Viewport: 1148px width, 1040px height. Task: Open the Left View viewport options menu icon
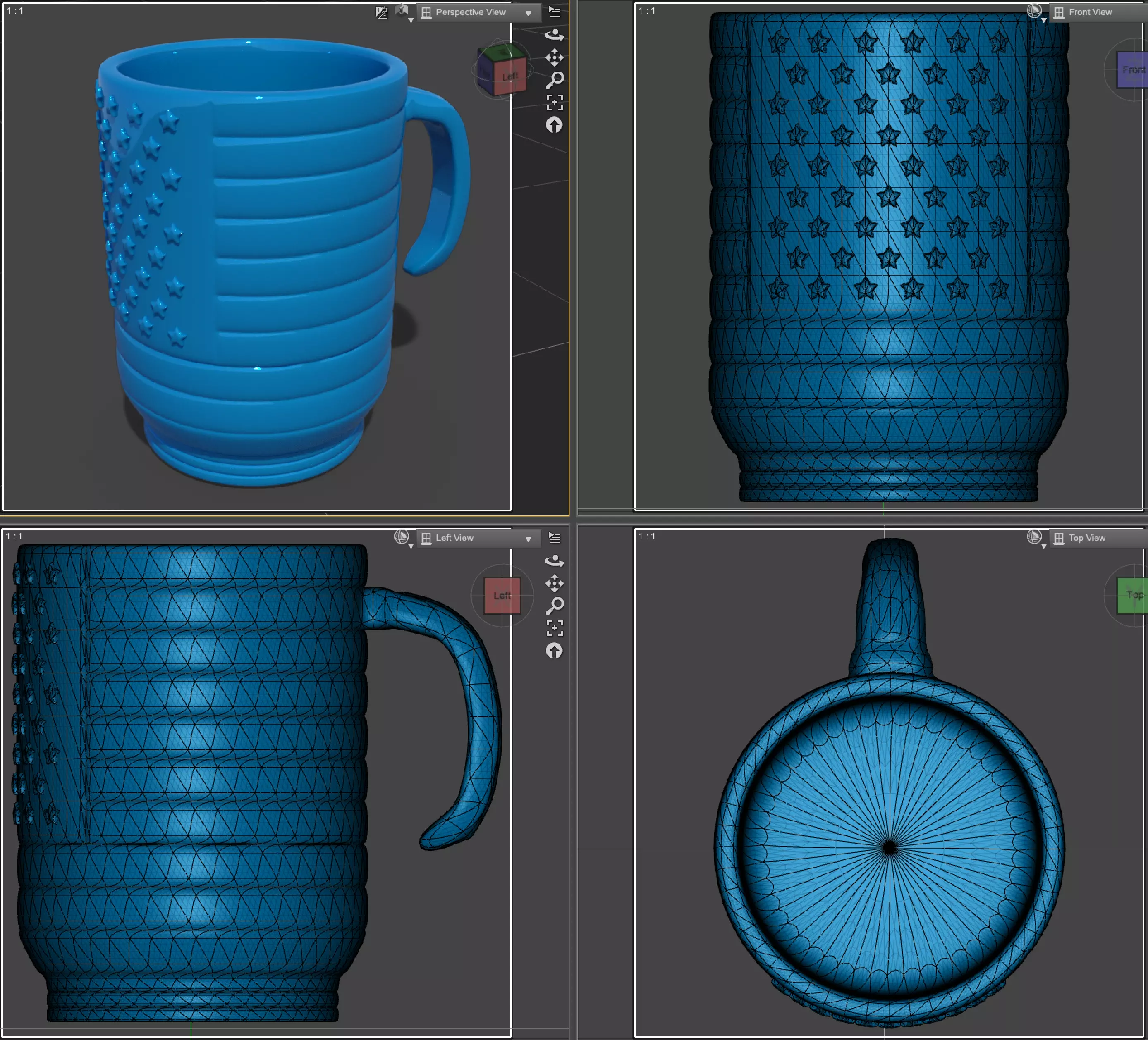(x=555, y=538)
